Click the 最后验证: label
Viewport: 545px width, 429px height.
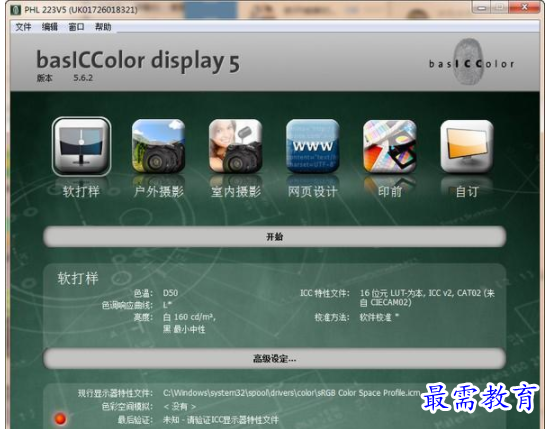tap(135, 420)
